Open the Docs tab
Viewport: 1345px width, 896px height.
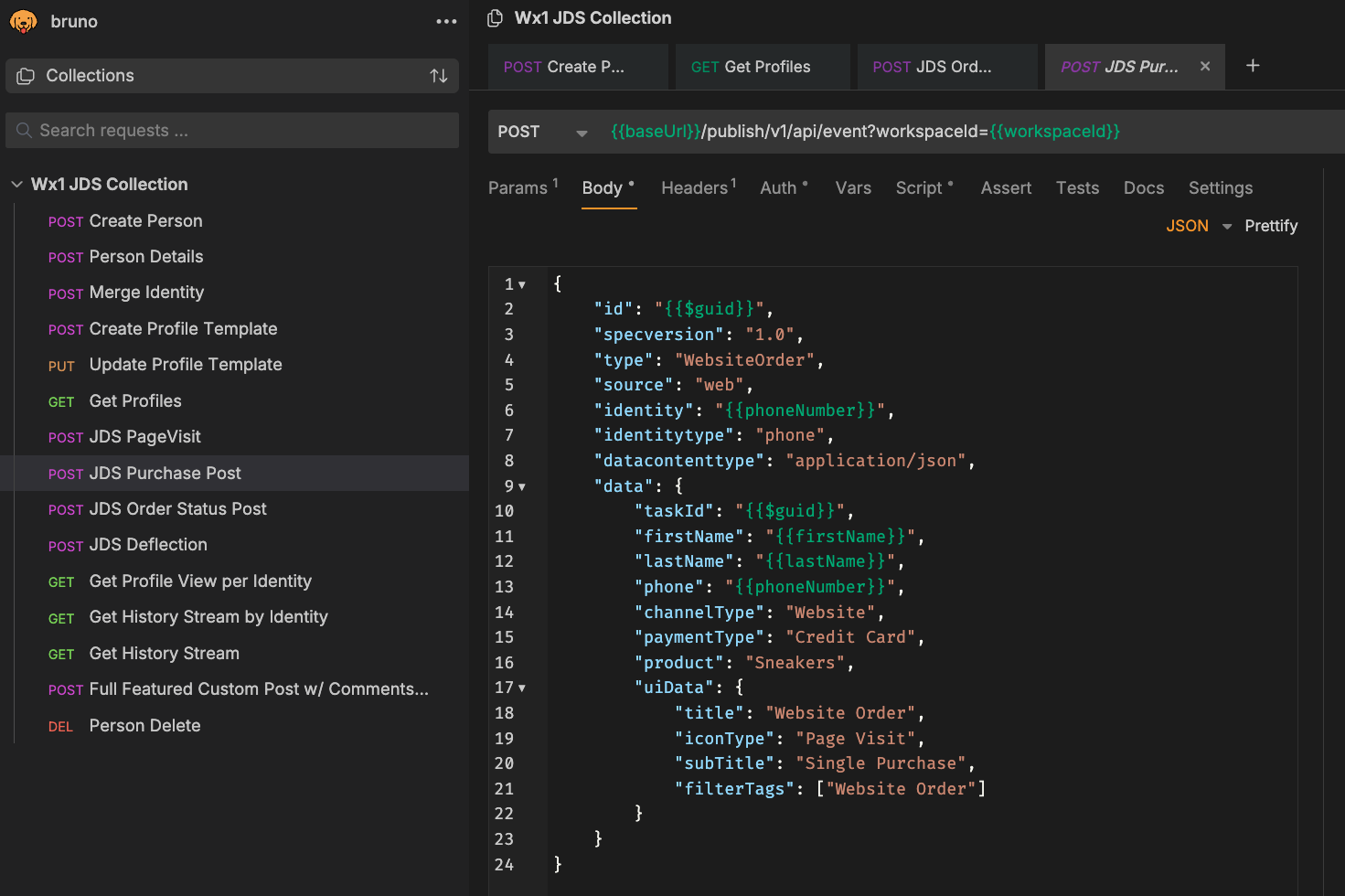[1144, 187]
